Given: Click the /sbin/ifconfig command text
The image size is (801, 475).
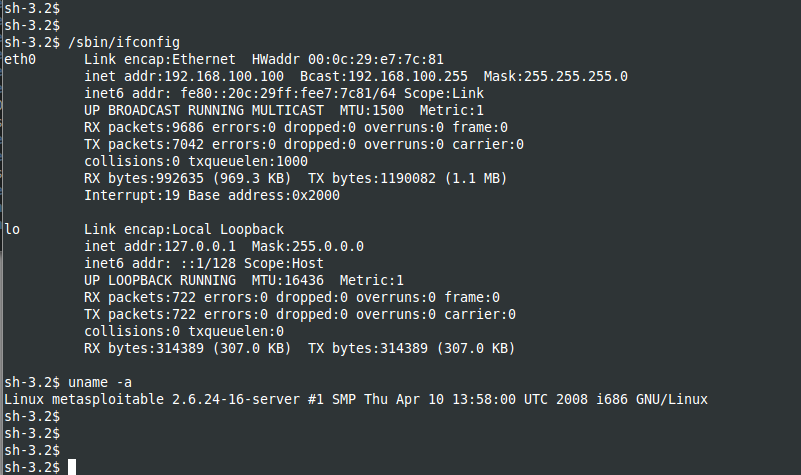Looking at the screenshot, I should (124, 42).
